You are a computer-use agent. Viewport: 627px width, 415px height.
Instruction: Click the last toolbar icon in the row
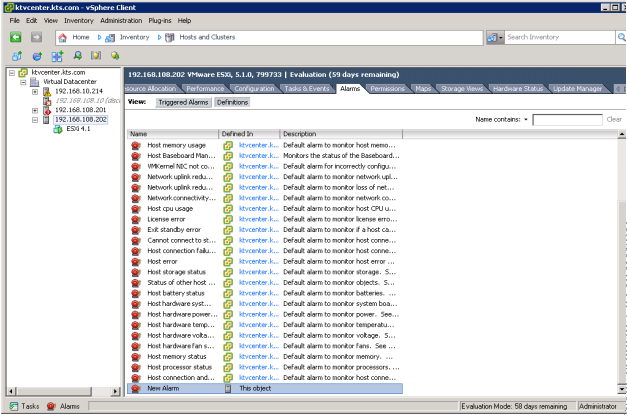115,56
